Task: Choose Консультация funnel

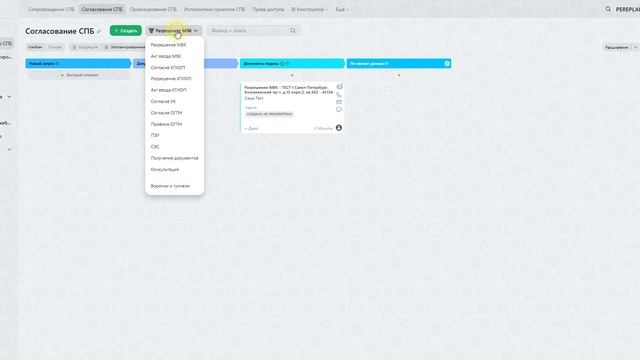Action: (x=164, y=169)
